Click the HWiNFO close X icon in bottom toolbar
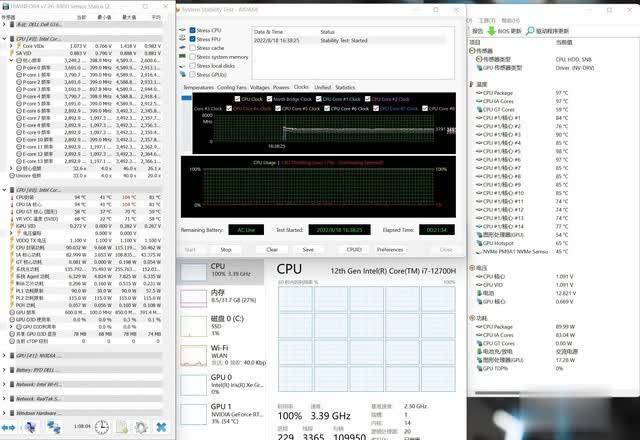The image size is (640, 440). tap(159, 426)
